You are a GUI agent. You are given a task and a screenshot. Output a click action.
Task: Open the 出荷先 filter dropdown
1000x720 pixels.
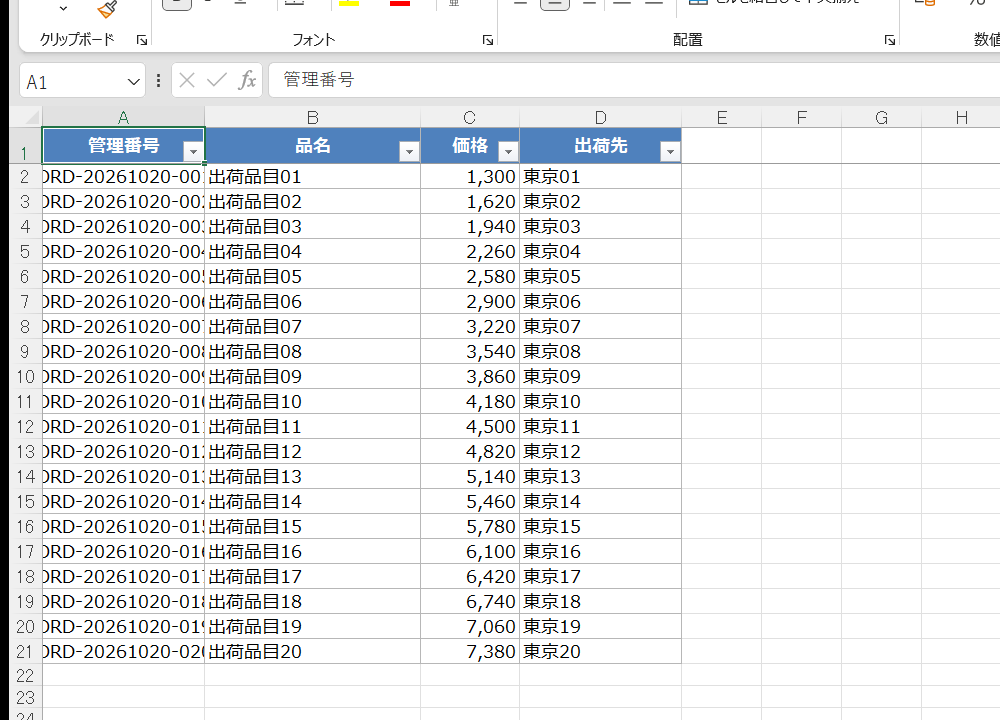670,152
